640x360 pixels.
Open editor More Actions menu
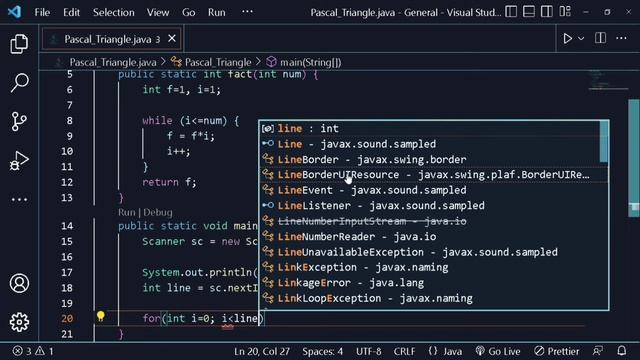click(621, 38)
